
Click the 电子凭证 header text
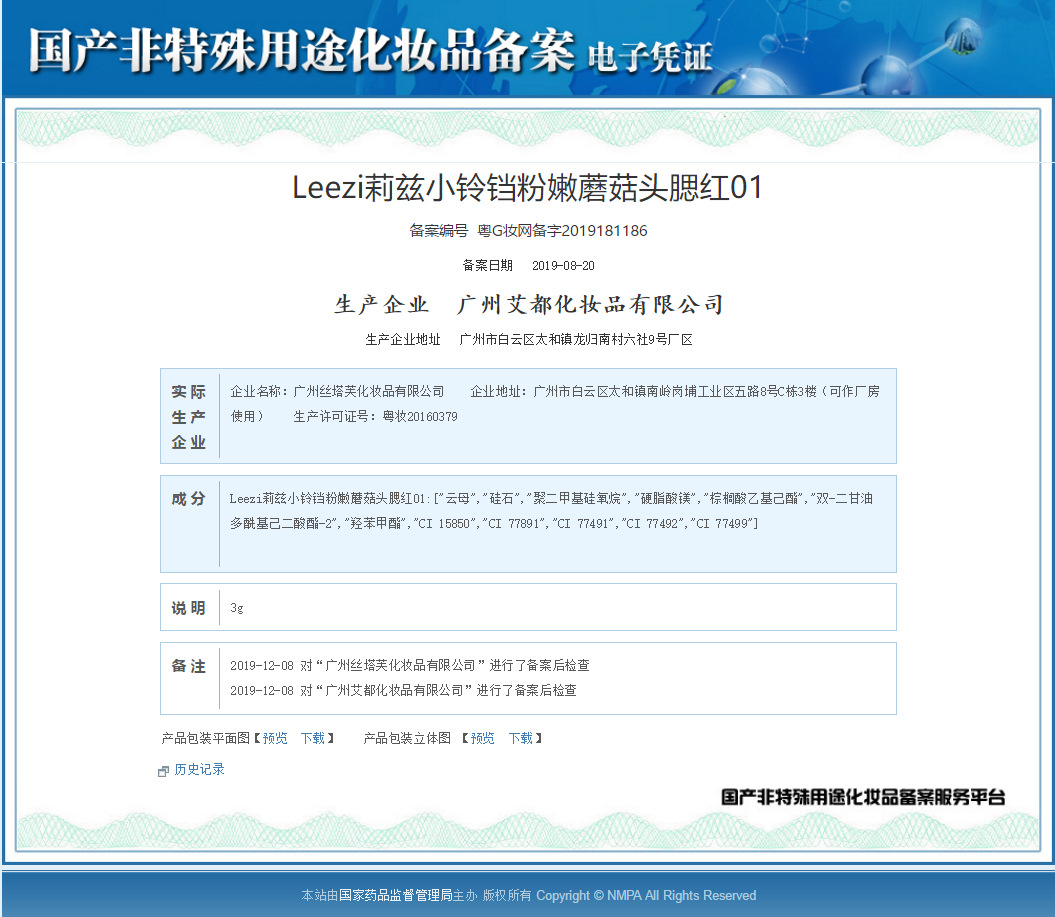(x=650, y=57)
